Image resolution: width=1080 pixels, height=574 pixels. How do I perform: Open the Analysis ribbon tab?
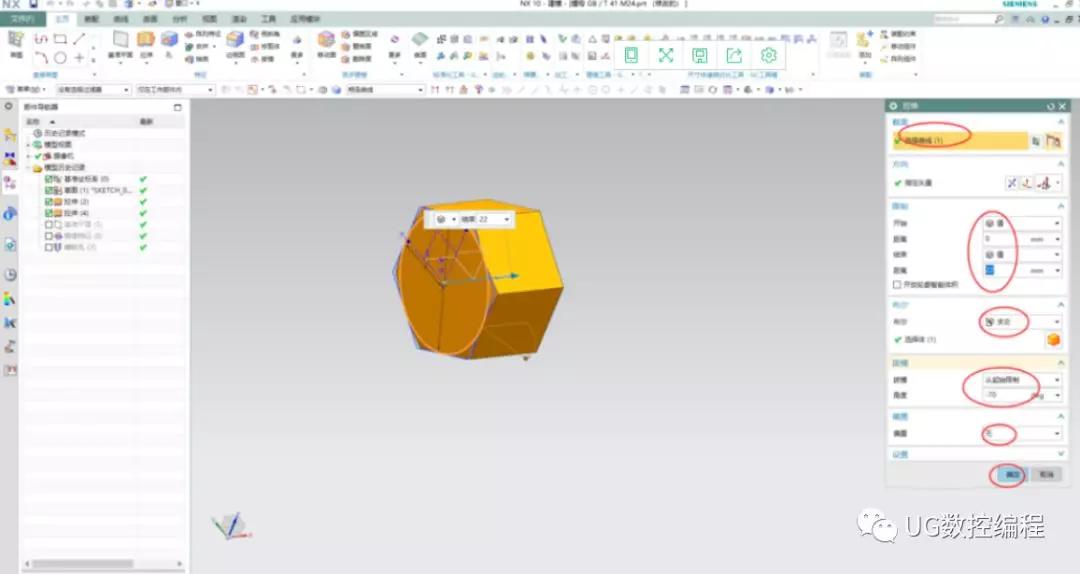(180, 19)
